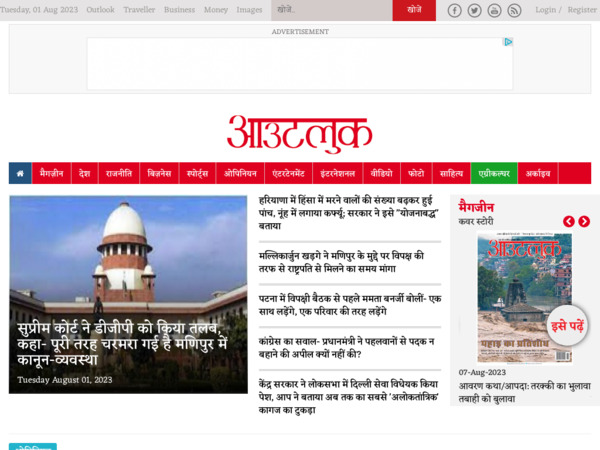The width and height of the screenshot is (600, 450).
Task: Open the वीडियो menu item
Action: [382, 173]
